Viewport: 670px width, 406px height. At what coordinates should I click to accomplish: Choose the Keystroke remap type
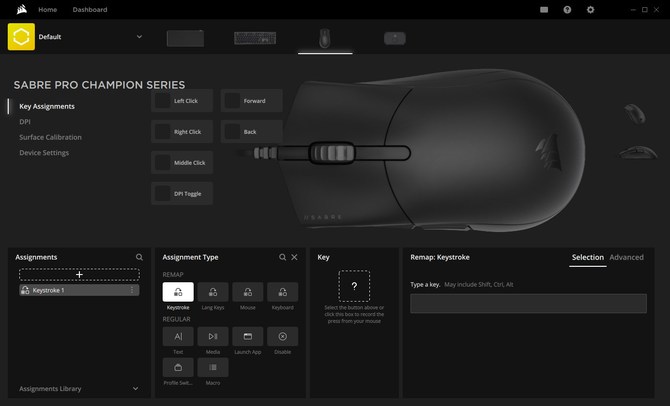[x=178, y=292]
